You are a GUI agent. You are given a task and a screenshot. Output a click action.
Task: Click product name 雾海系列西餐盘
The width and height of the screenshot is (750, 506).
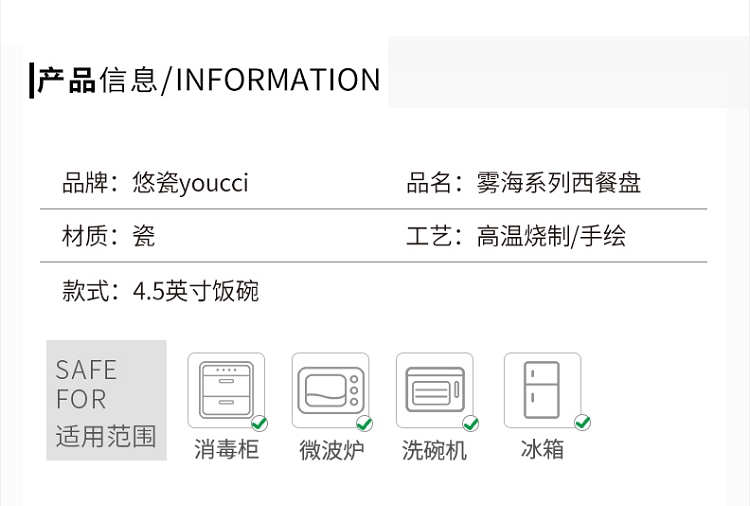click(x=558, y=183)
